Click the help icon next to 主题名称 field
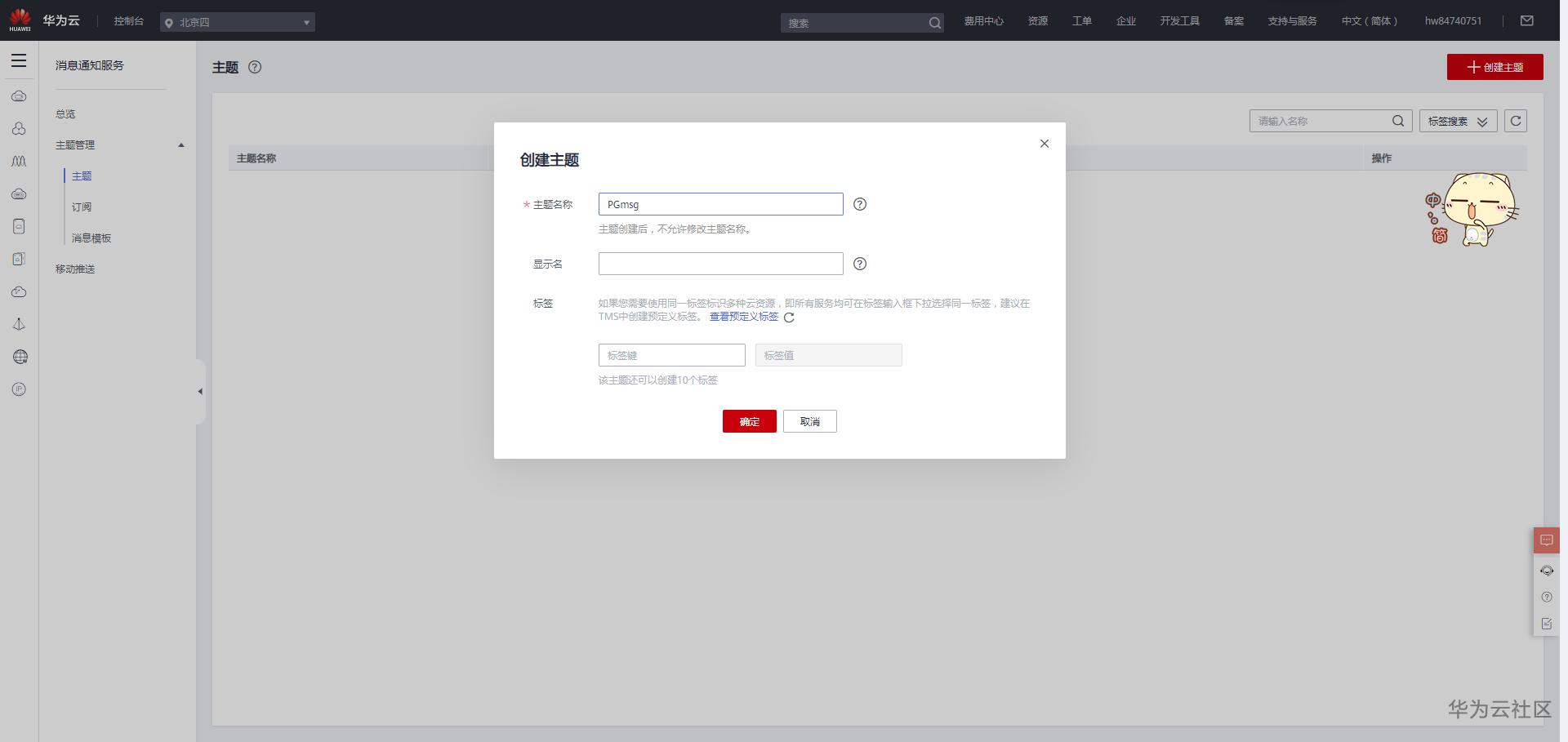Viewport: 1568px width, 742px height. pos(860,204)
